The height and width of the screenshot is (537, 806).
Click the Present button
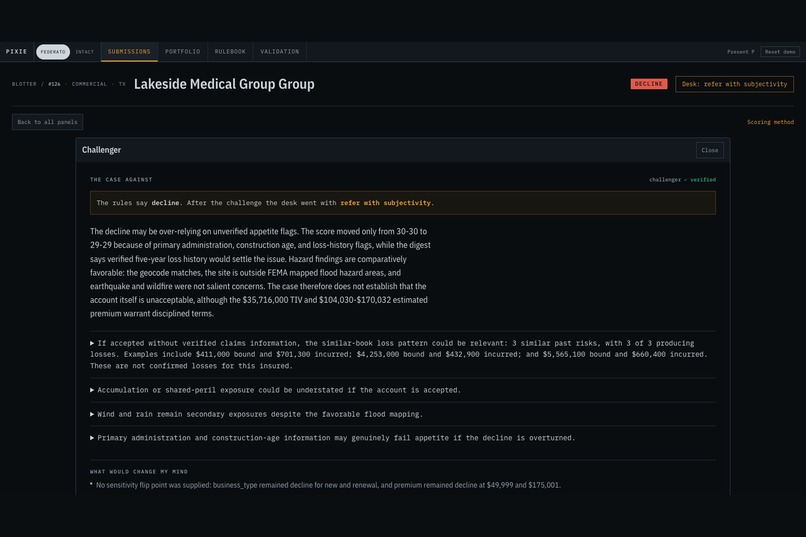pyautogui.click(x=741, y=52)
